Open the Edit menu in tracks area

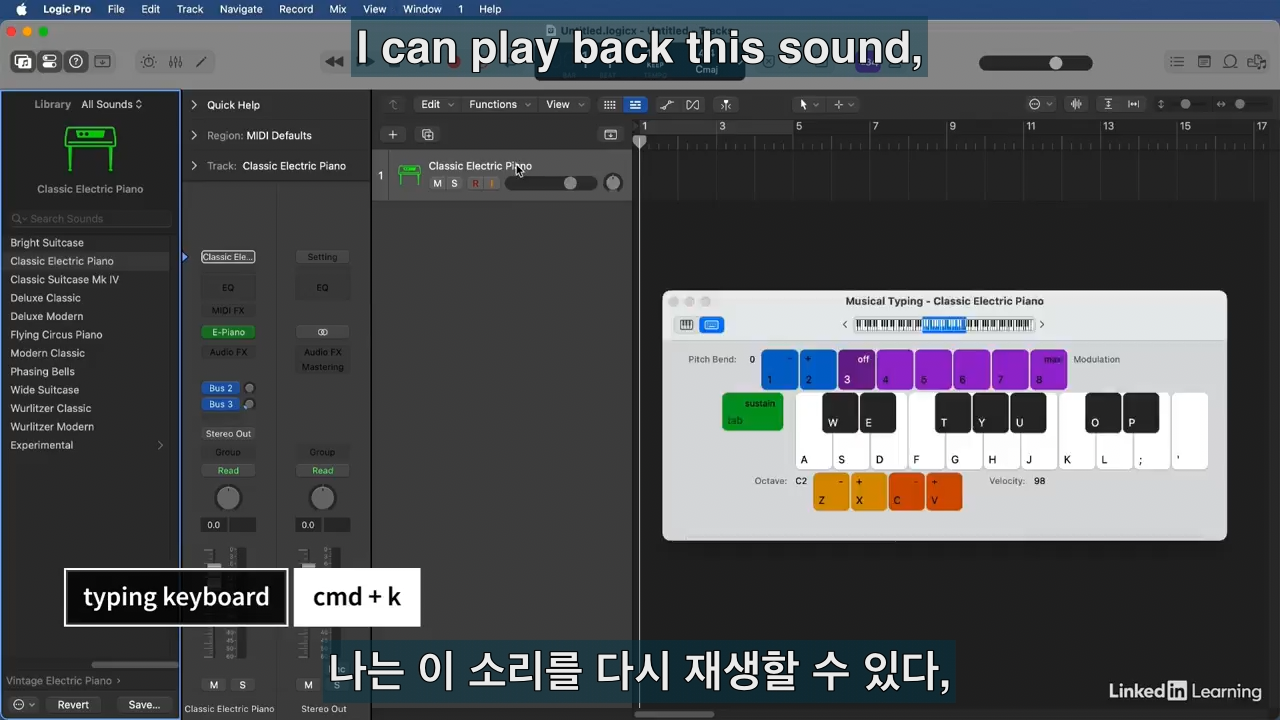[x=437, y=104]
